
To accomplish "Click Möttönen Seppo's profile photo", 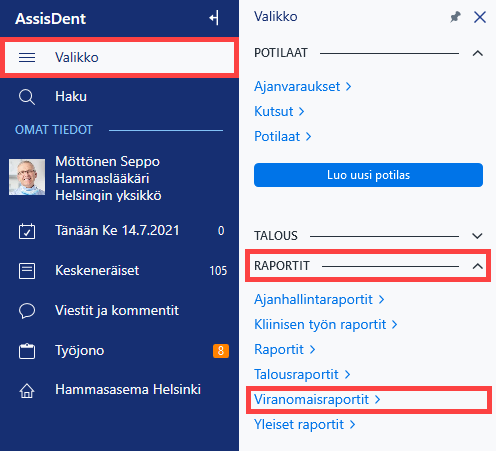I will point(27,177).
